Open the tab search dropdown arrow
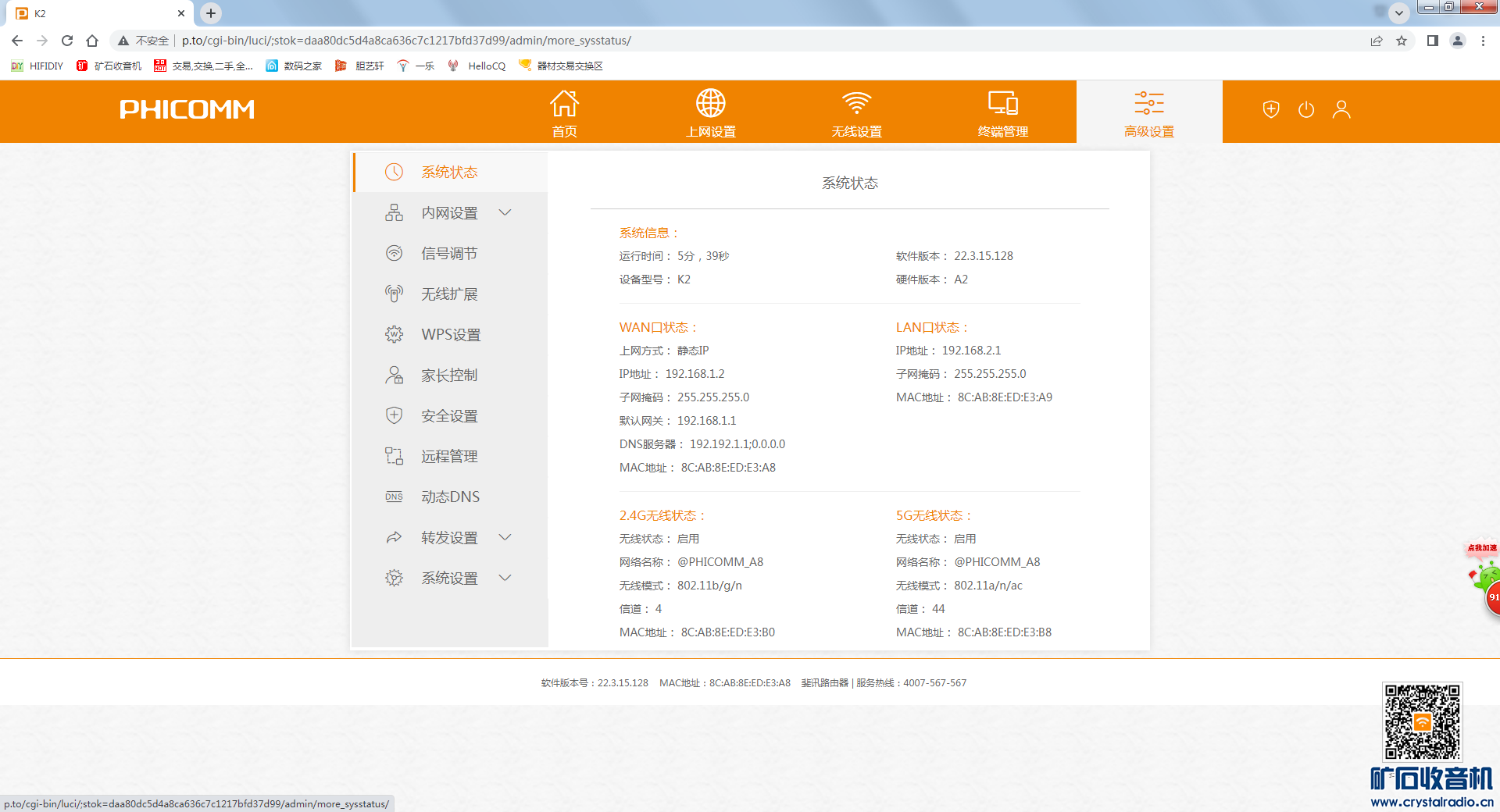 pyautogui.click(x=1399, y=12)
